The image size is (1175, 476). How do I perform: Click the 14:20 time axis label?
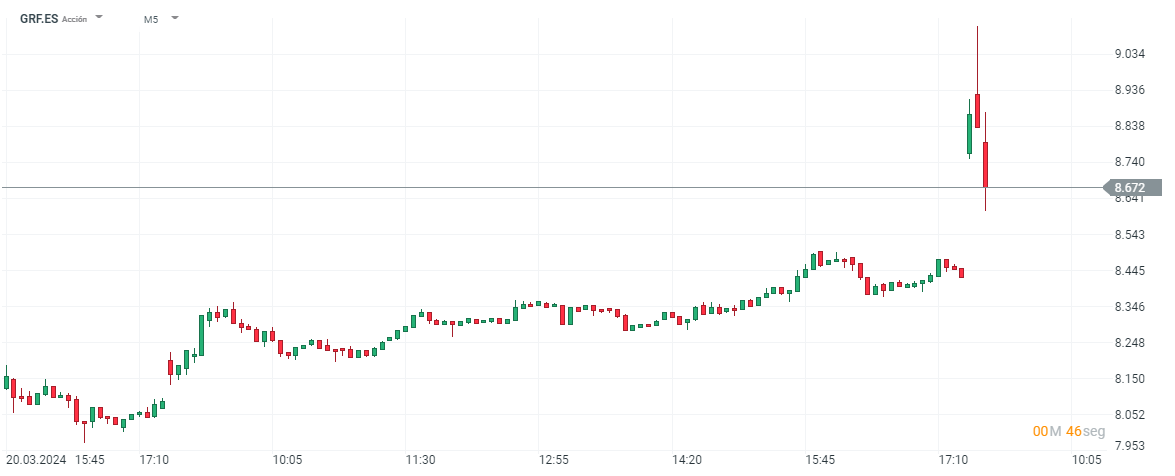[x=687, y=460]
